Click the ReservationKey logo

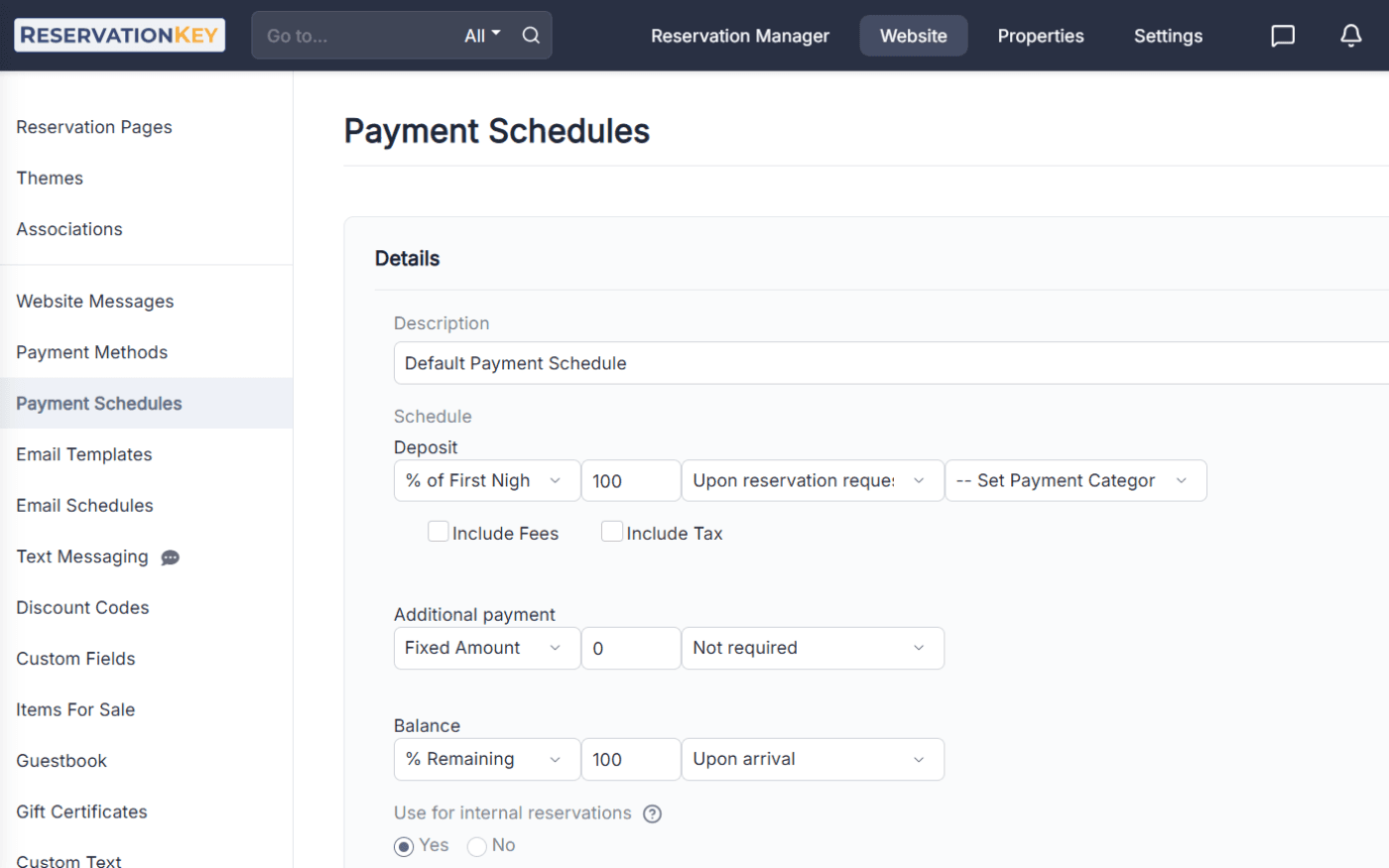(x=118, y=34)
